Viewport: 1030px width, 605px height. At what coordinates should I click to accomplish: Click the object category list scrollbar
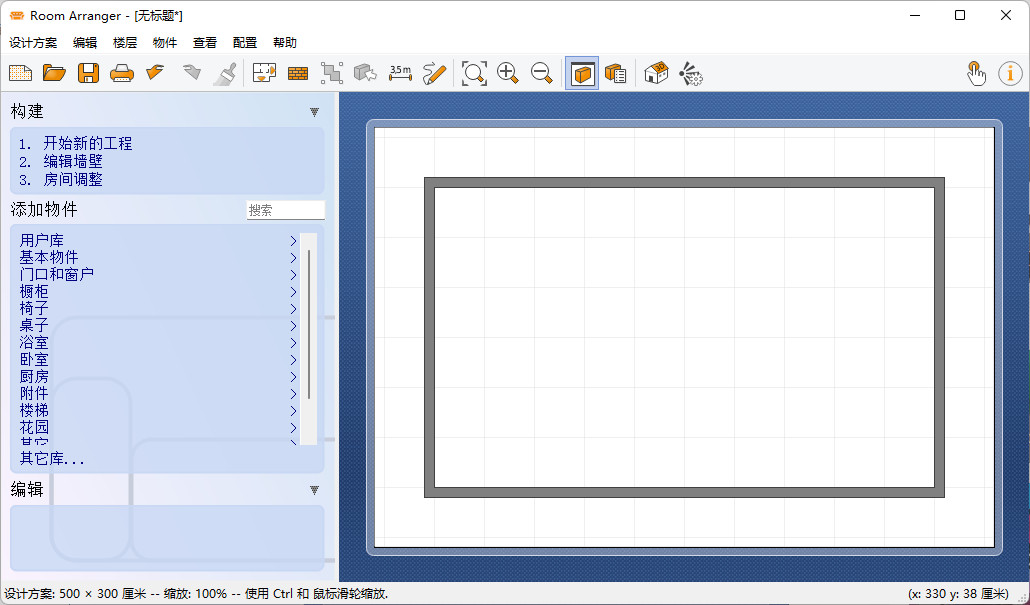(x=309, y=339)
